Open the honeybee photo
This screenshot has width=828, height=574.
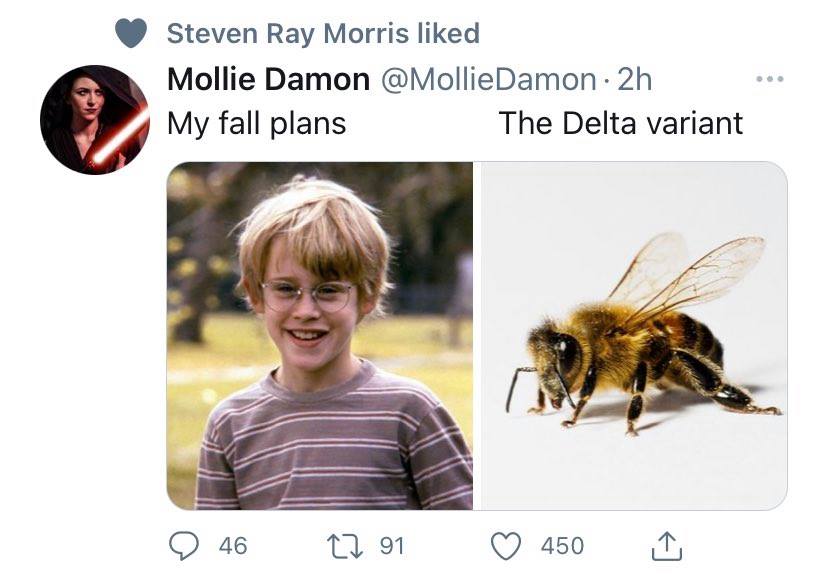631,336
